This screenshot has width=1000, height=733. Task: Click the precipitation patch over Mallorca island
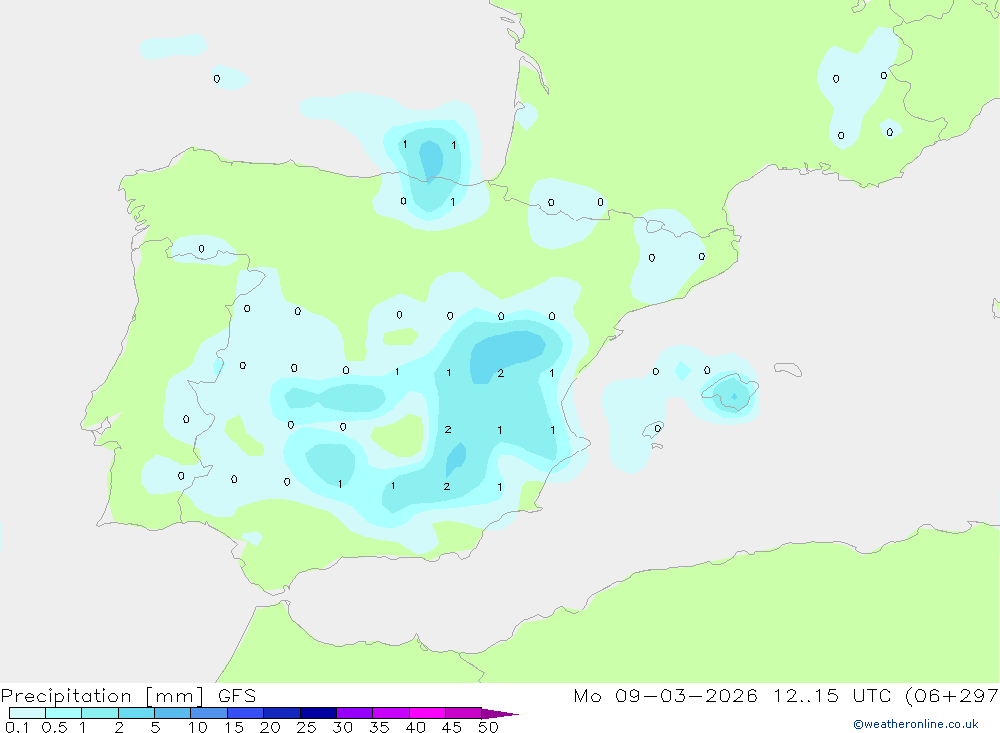tap(730, 392)
